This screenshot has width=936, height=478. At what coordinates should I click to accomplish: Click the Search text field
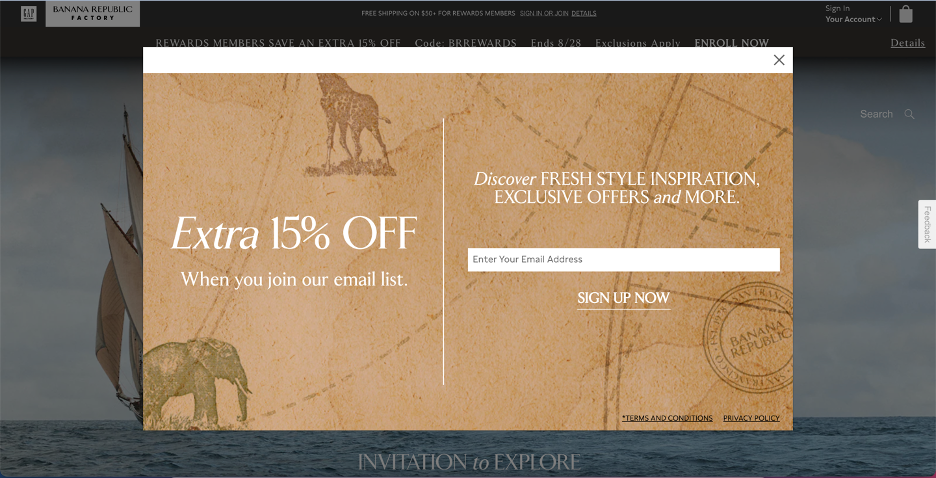876,114
